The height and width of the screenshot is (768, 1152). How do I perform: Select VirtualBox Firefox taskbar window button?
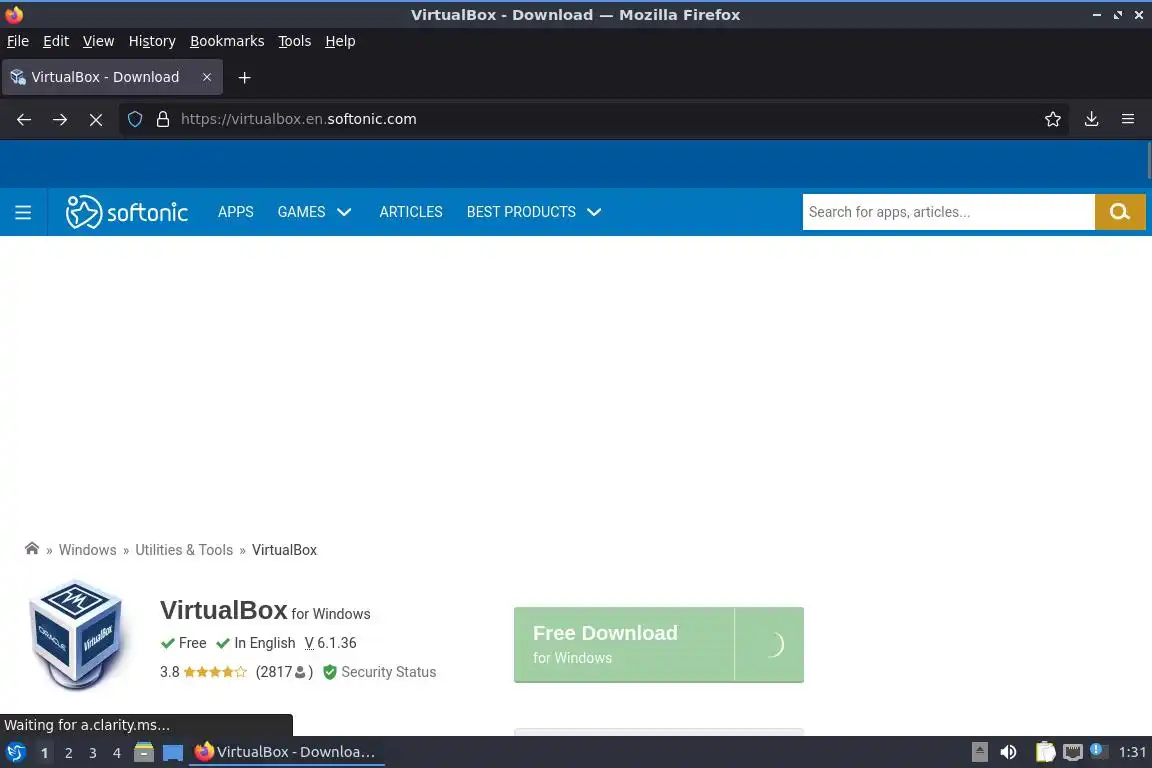287,752
